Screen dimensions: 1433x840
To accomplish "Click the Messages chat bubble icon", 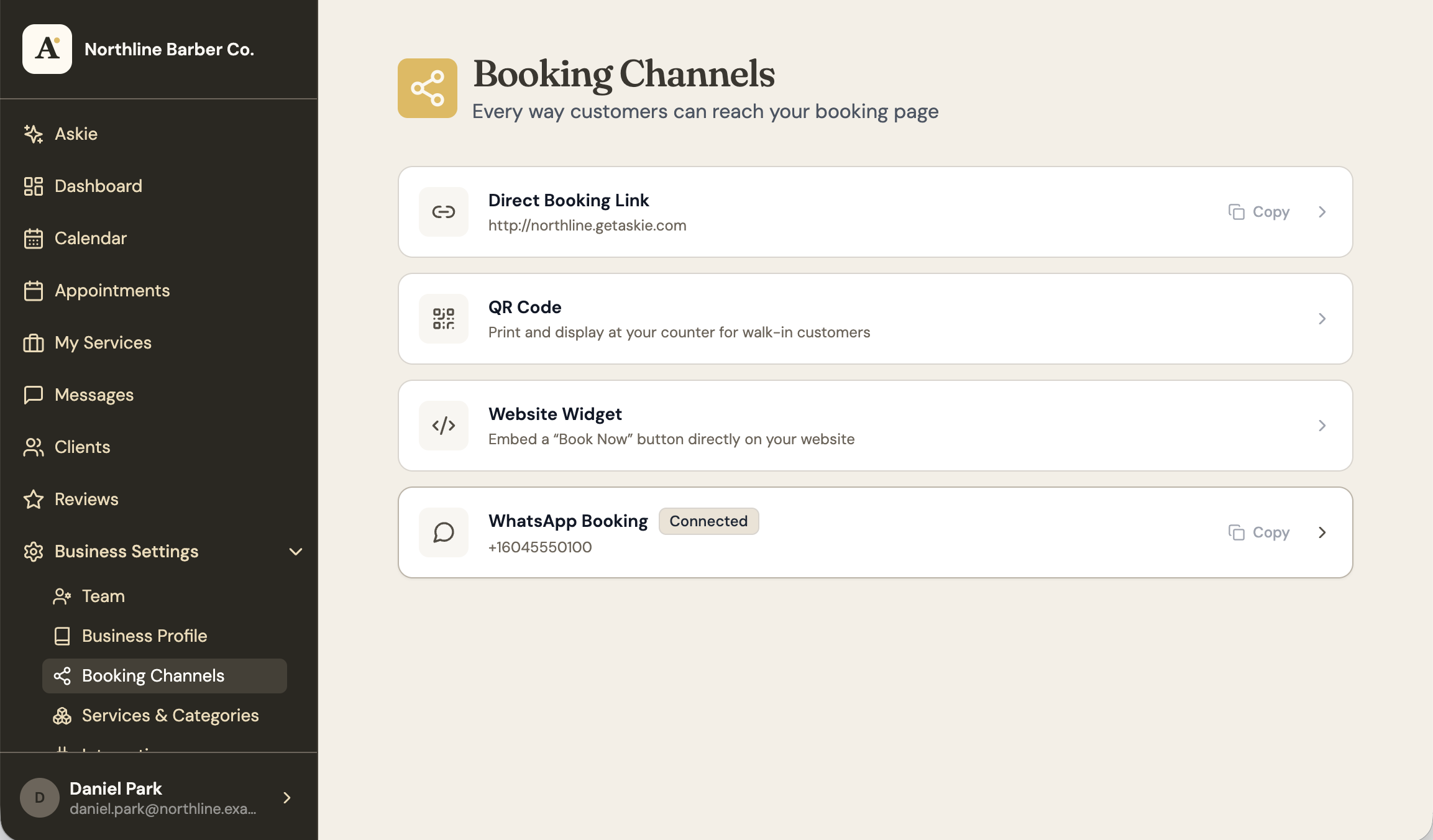I will coord(34,395).
